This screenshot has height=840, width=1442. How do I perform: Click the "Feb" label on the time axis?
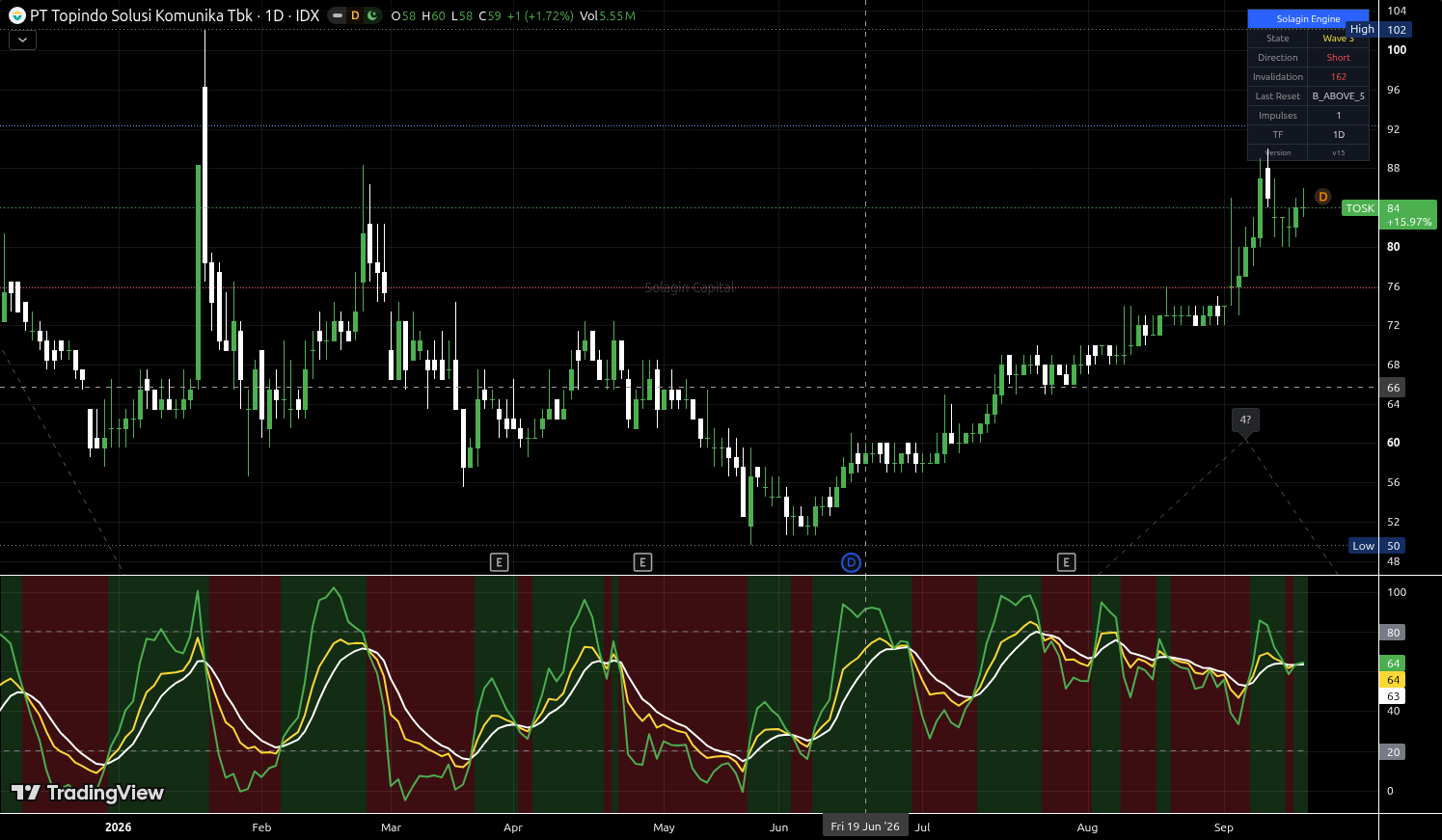pos(261,827)
